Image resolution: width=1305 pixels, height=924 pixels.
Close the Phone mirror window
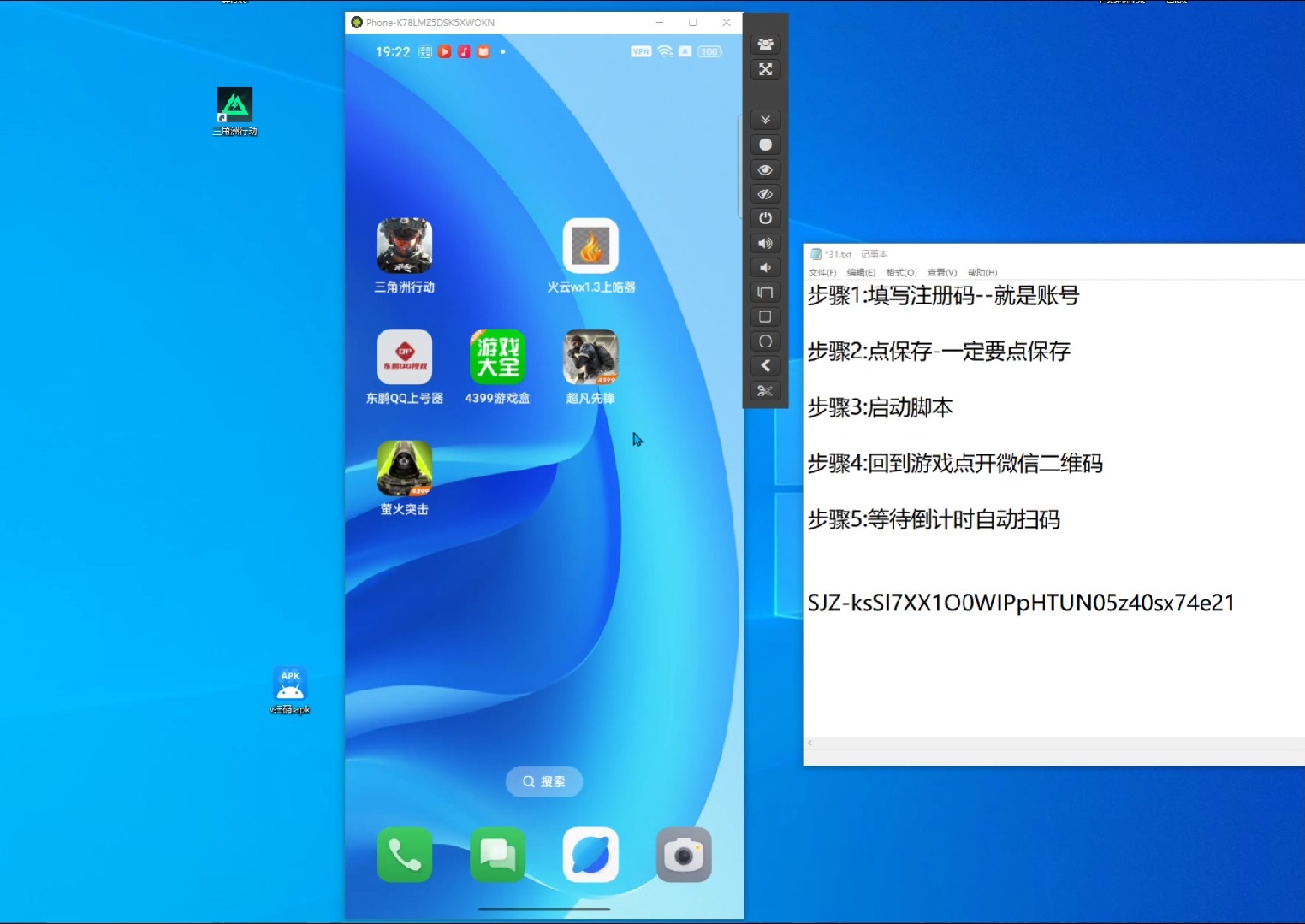click(727, 22)
